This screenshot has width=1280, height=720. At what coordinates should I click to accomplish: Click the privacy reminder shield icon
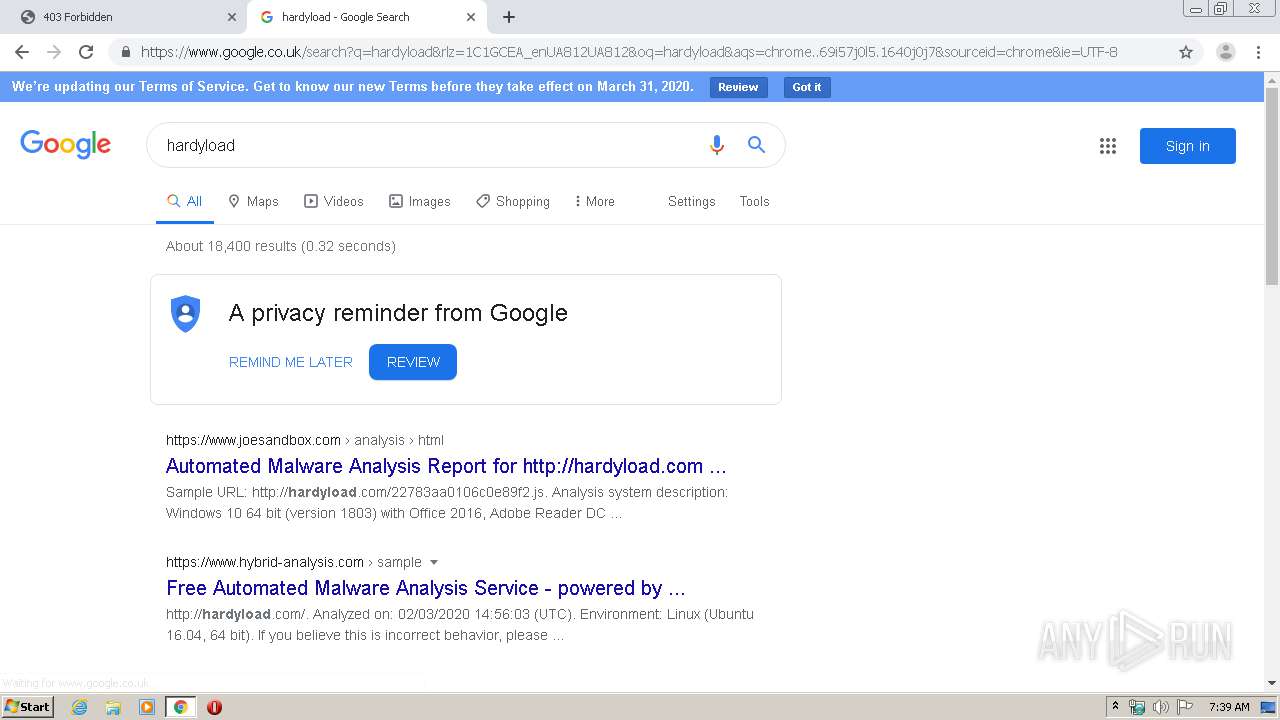(186, 313)
